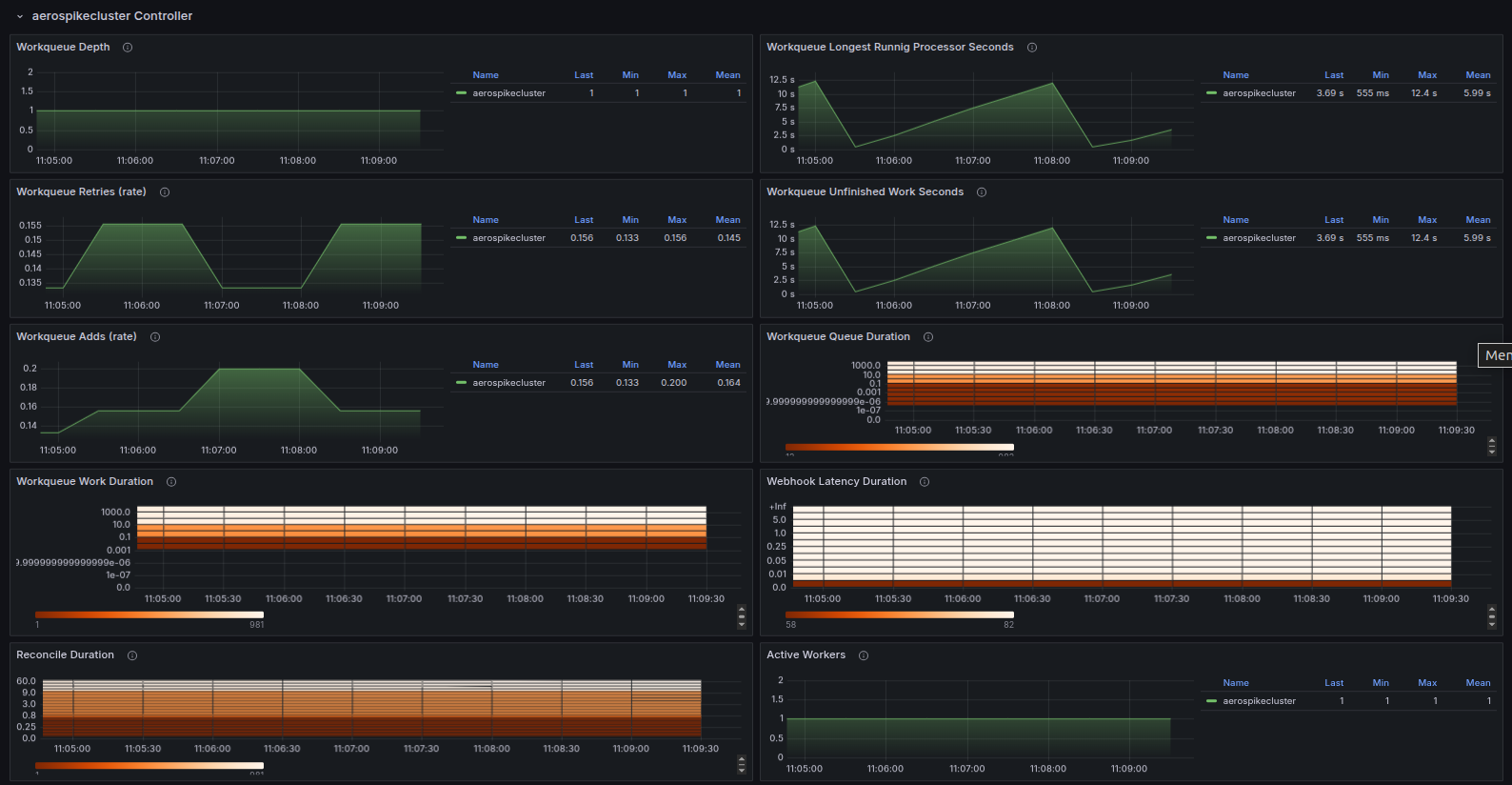Open the Workqueue Depth panel title menu
The width and height of the screenshot is (1512, 785).
pos(63,48)
